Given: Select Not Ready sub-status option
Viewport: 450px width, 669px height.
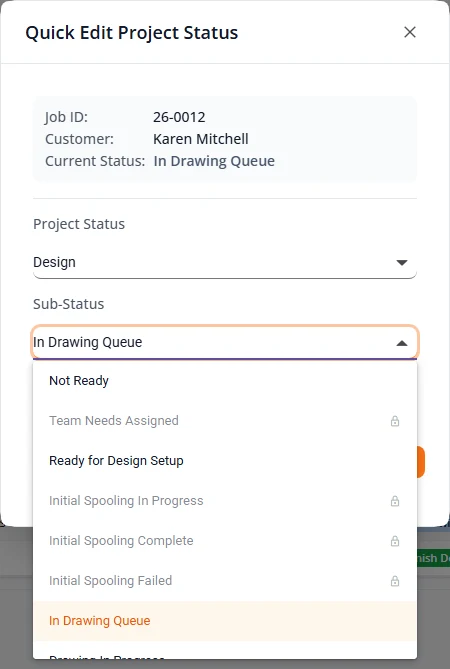Looking at the screenshot, I should tap(225, 381).
